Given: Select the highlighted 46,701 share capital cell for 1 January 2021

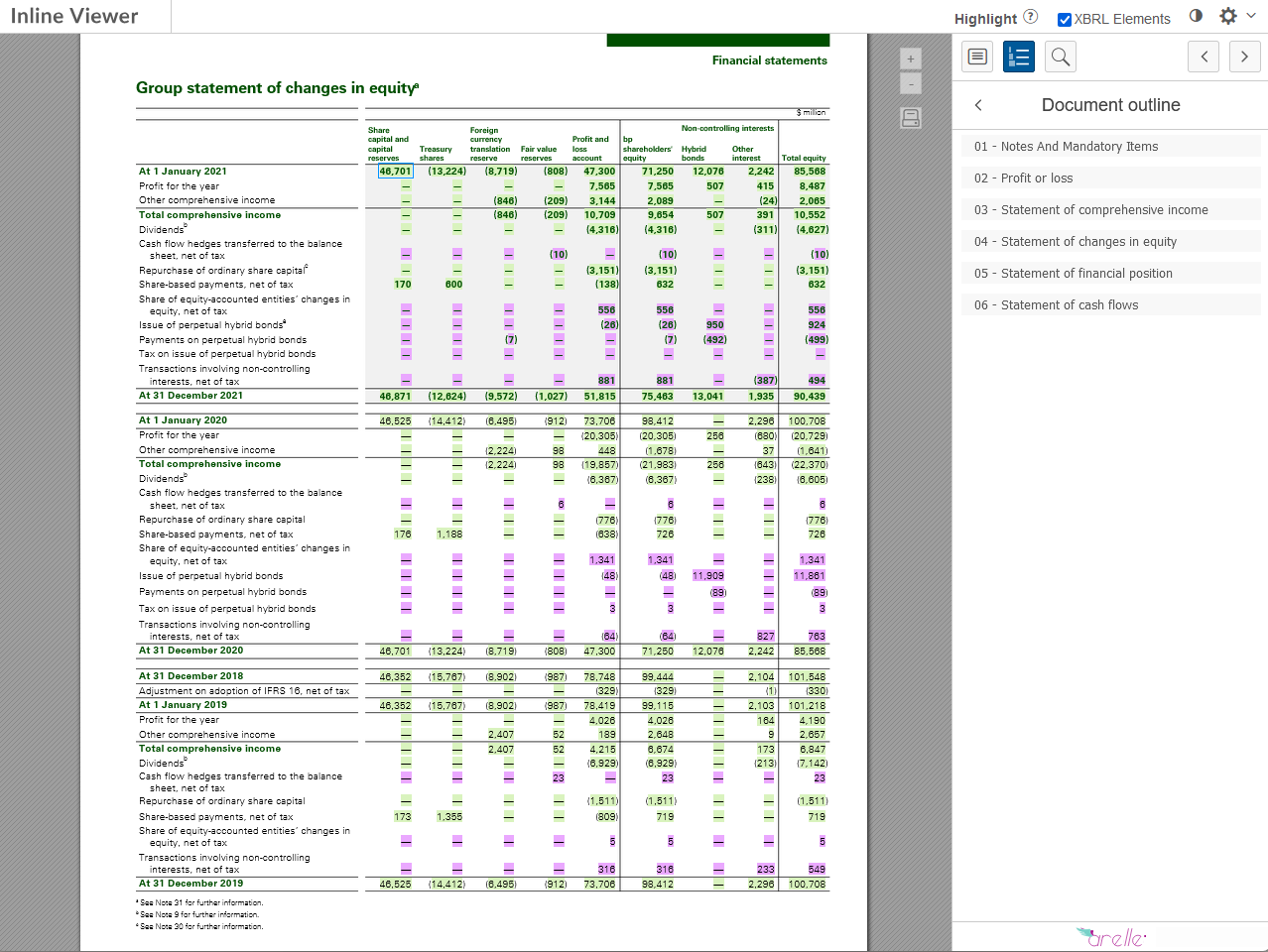Looking at the screenshot, I should pos(395,172).
